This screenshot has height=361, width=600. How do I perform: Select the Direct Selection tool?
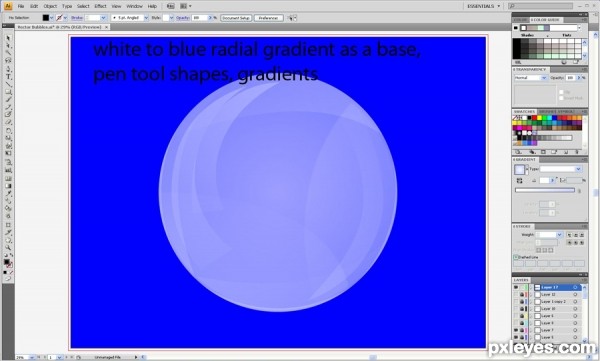(x=8, y=46)
